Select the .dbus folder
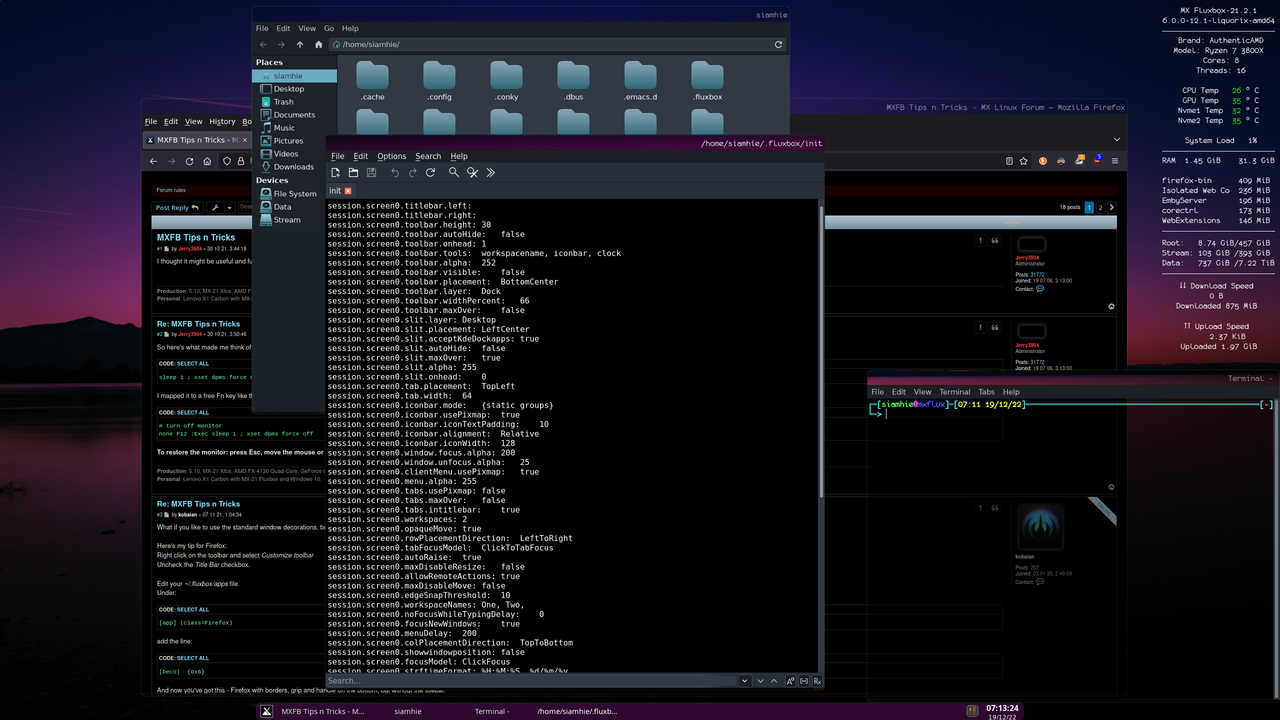Viewport: 1280px width, 720px height. (573, 81)
